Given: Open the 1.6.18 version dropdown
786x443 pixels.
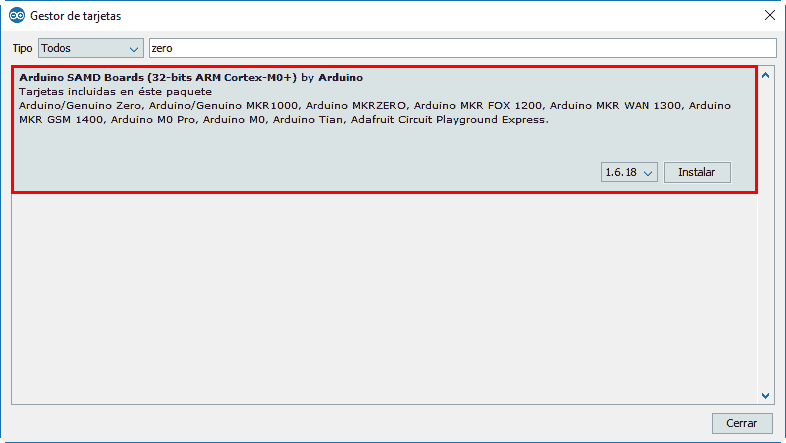Looking at the screenshot, I should [629, 172].
